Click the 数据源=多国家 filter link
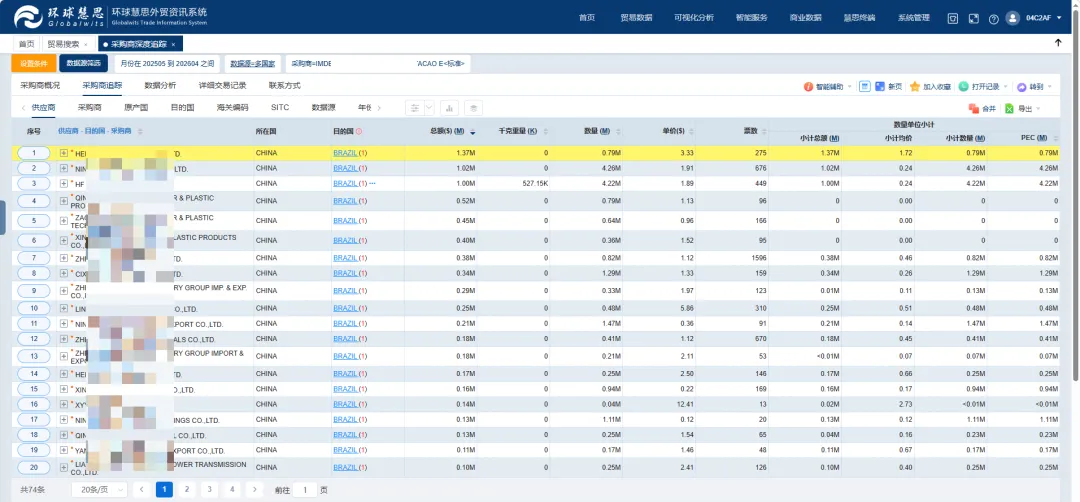Viewport: 1080px width, 502px height. pos(253,63)
